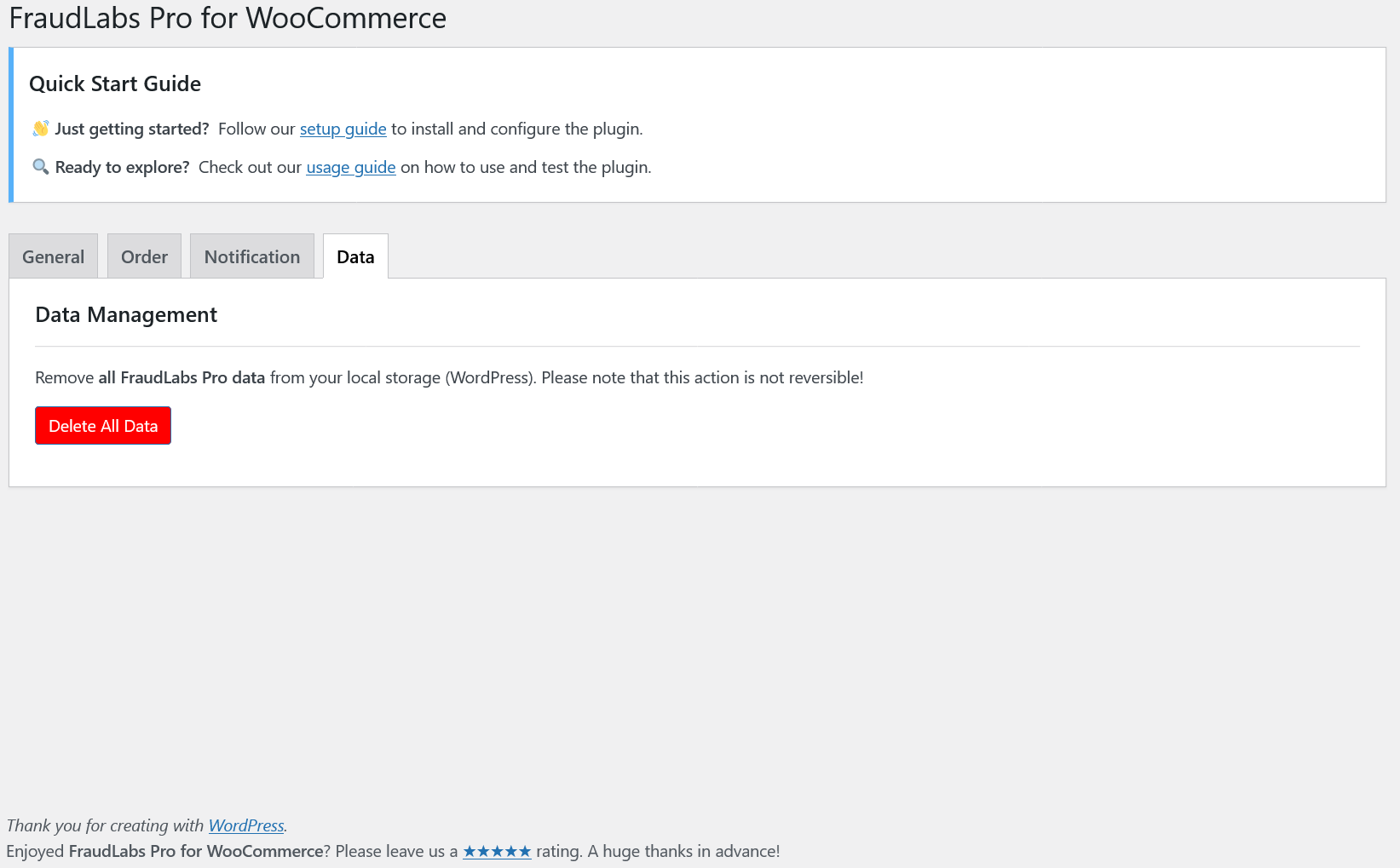Click 'Thank you for creating with' footer text
Viewport: 1400px width, 868px height.
click(x=106, y=825)
